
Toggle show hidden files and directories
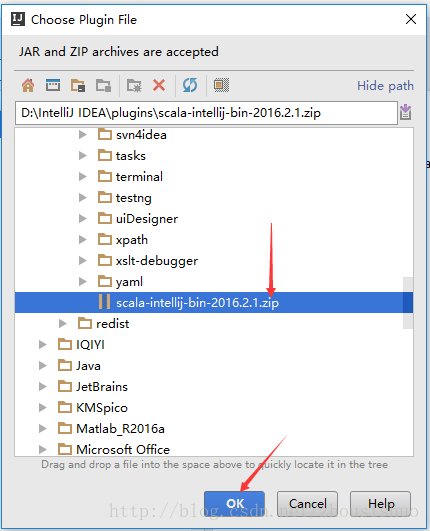[221, 85]
